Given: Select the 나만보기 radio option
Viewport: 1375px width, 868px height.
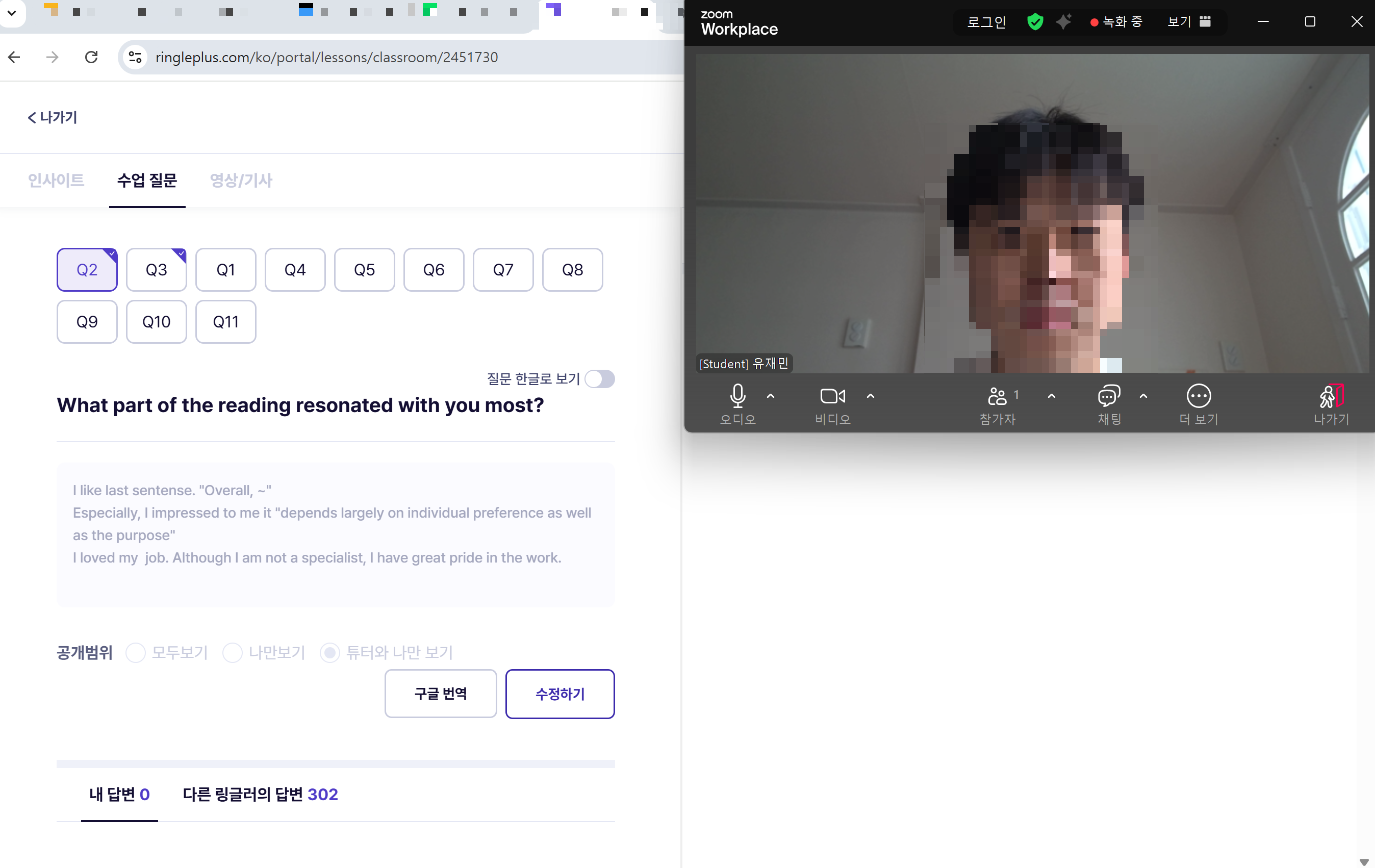Looking at the screenshot, I should 233,652.
